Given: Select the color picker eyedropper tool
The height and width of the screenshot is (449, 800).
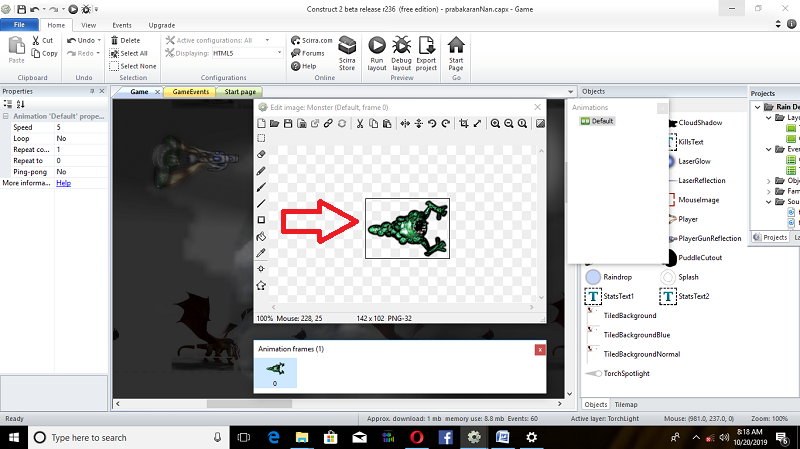Looking at the screenshot, I should [261, 253].
